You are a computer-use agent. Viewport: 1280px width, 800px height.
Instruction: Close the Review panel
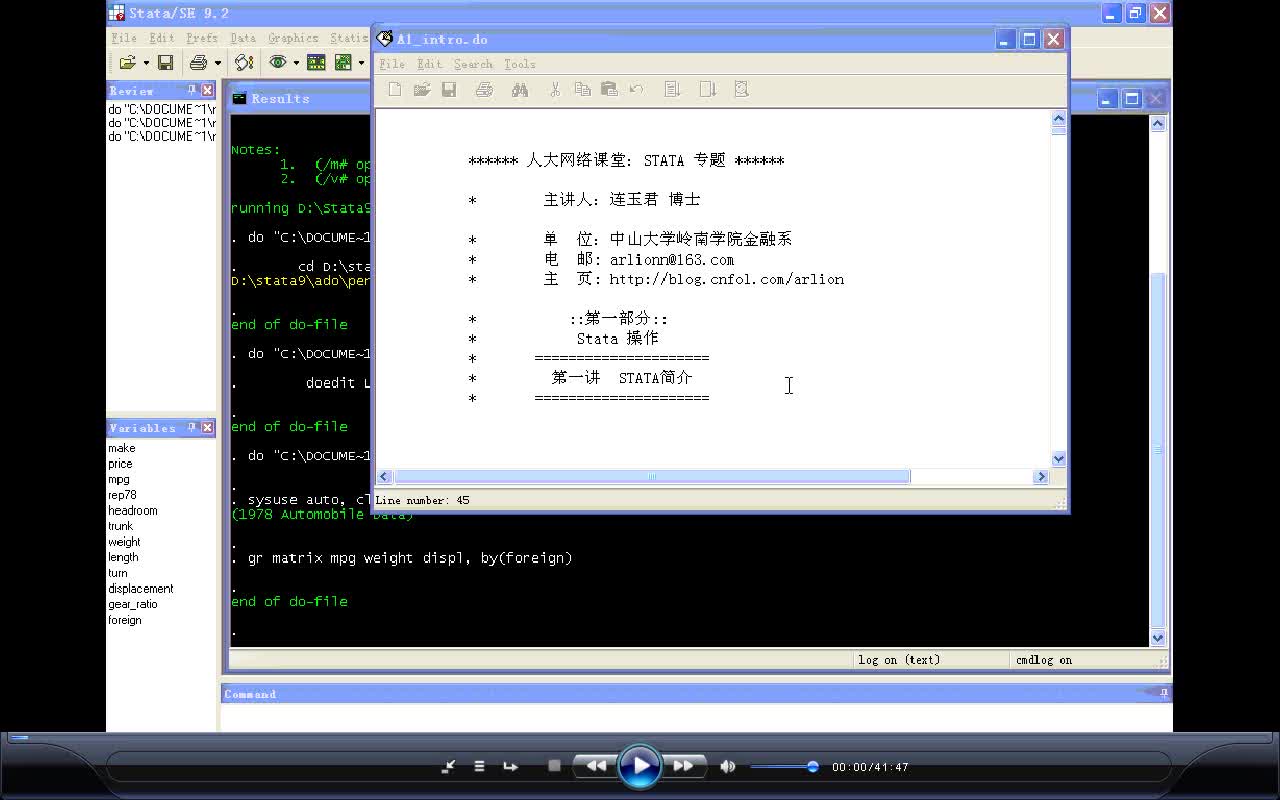(207, 91)
